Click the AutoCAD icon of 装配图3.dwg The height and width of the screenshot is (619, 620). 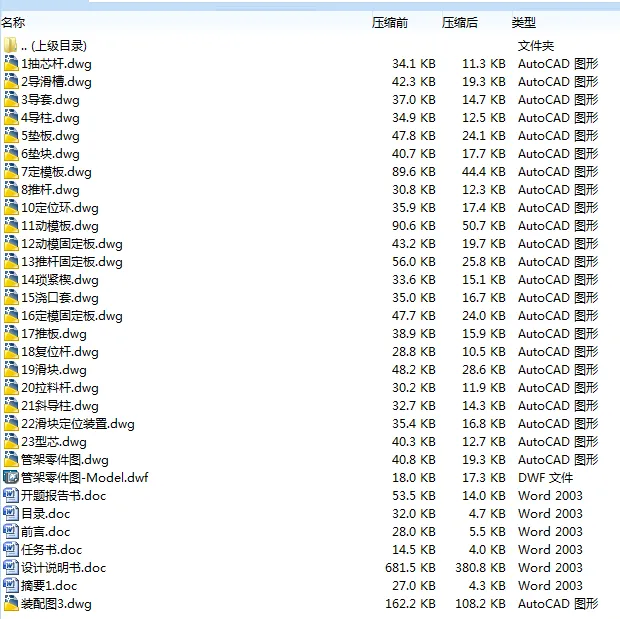pos(11,604)
